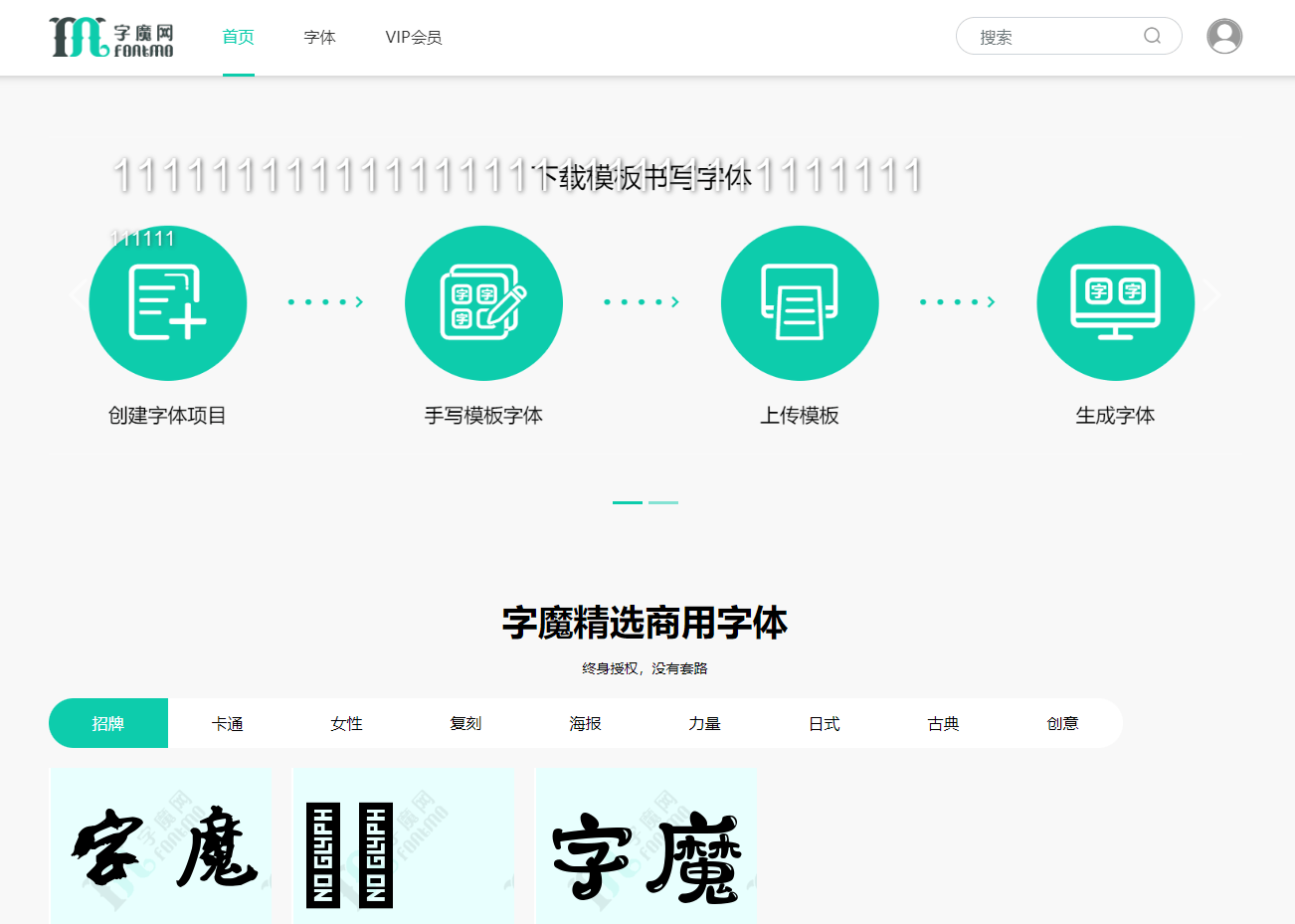Click the right carousel arrow

tap(1213, 293)
